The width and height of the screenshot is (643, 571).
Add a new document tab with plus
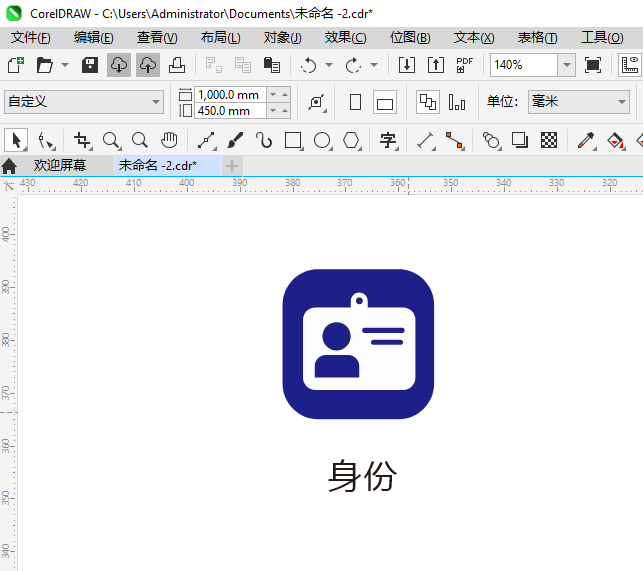tap(232, 166)
